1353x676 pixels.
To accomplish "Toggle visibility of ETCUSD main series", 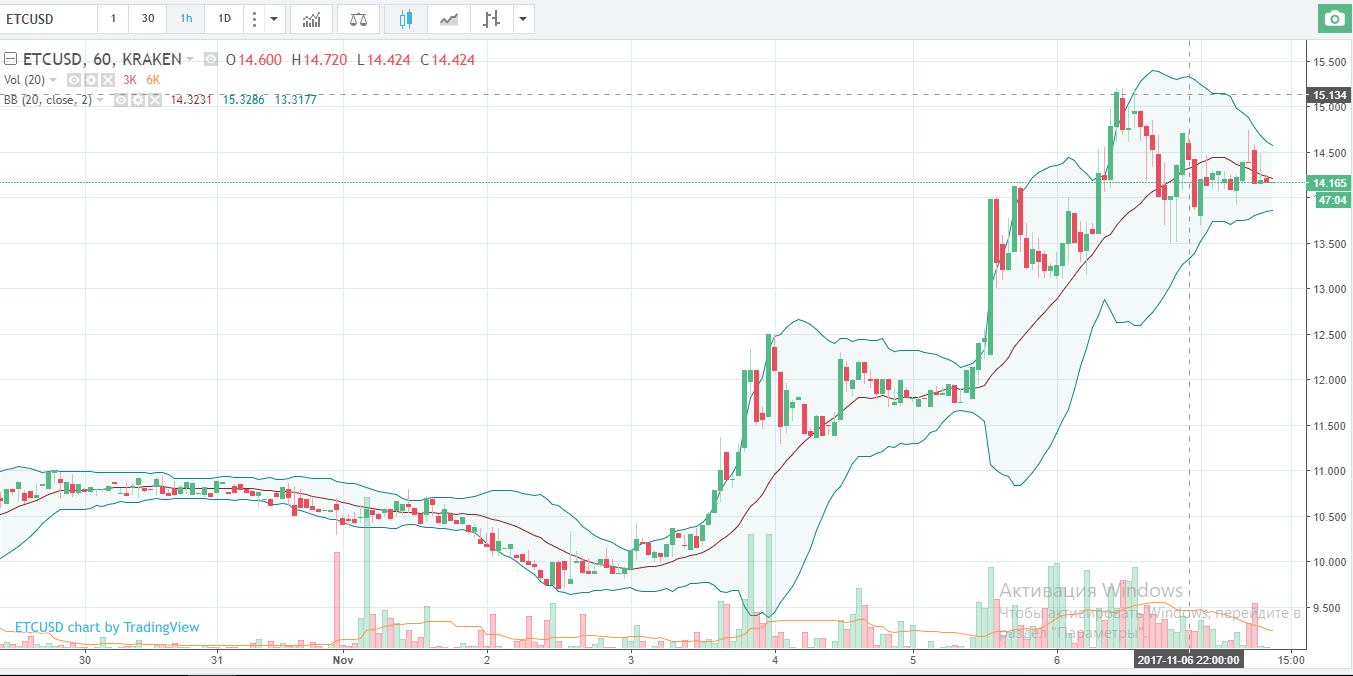I will (x=210, y=60).
